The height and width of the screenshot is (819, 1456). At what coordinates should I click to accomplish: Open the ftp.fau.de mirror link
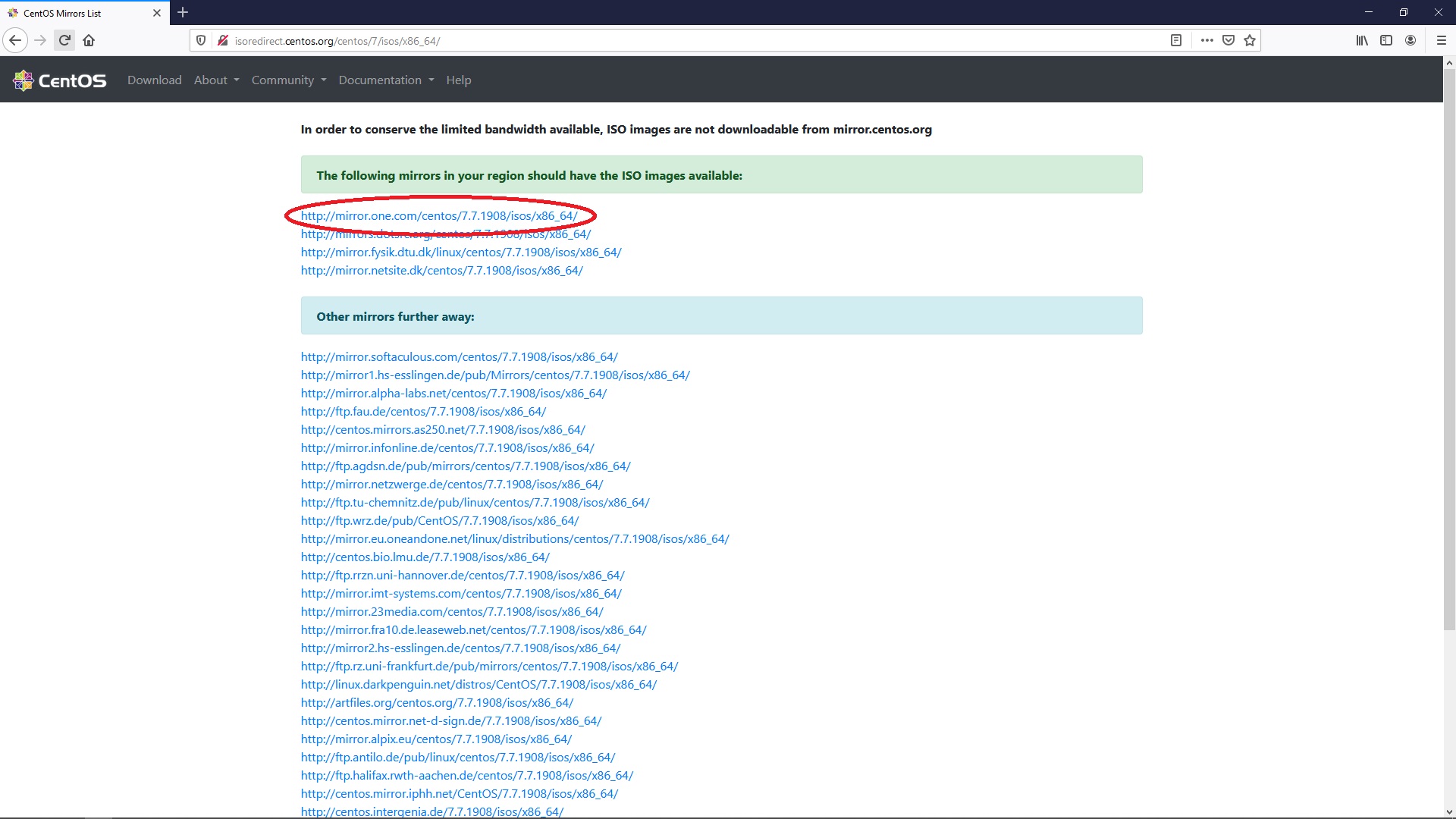point(423,412)
